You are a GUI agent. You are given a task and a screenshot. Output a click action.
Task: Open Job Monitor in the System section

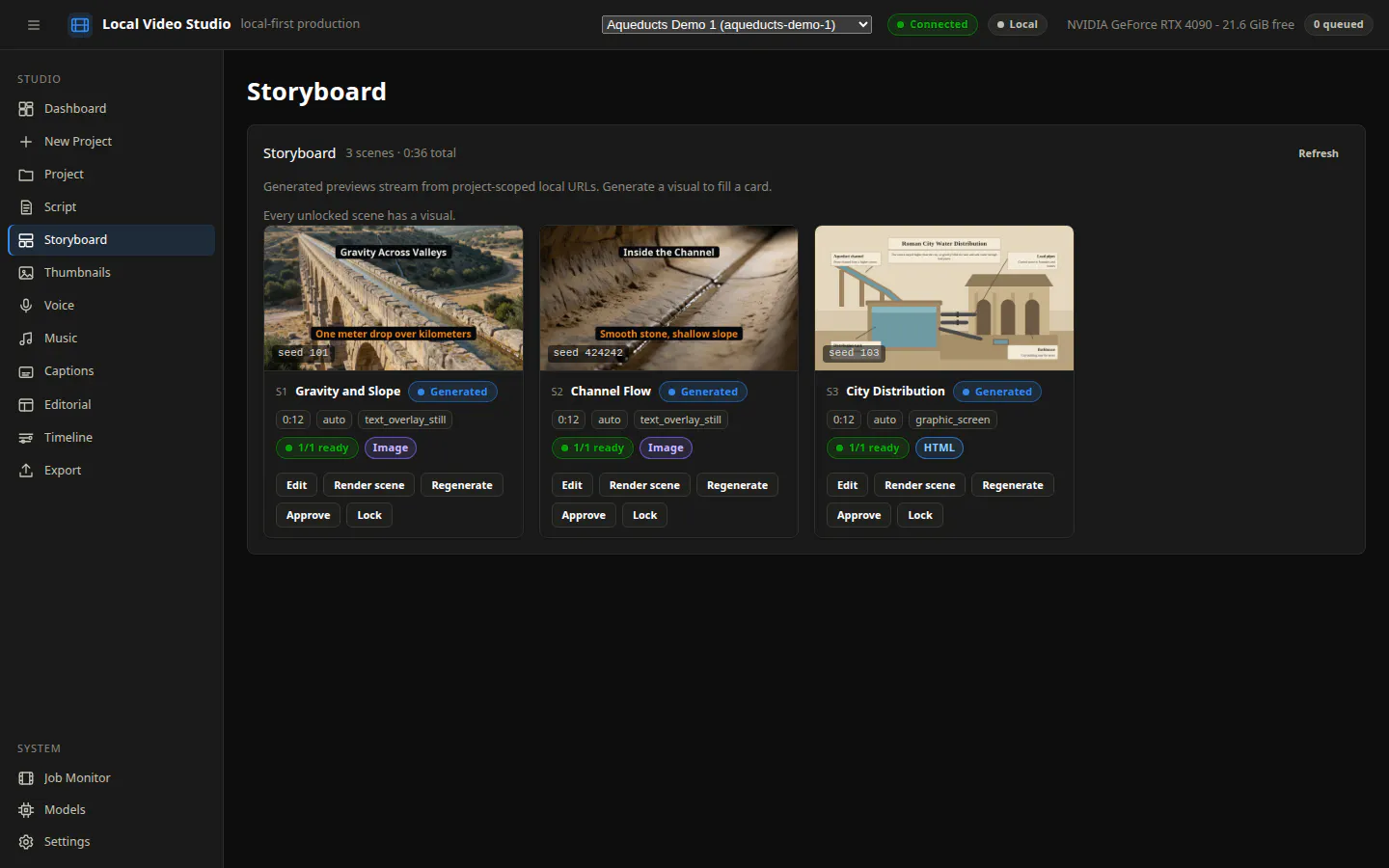[111, 778]
